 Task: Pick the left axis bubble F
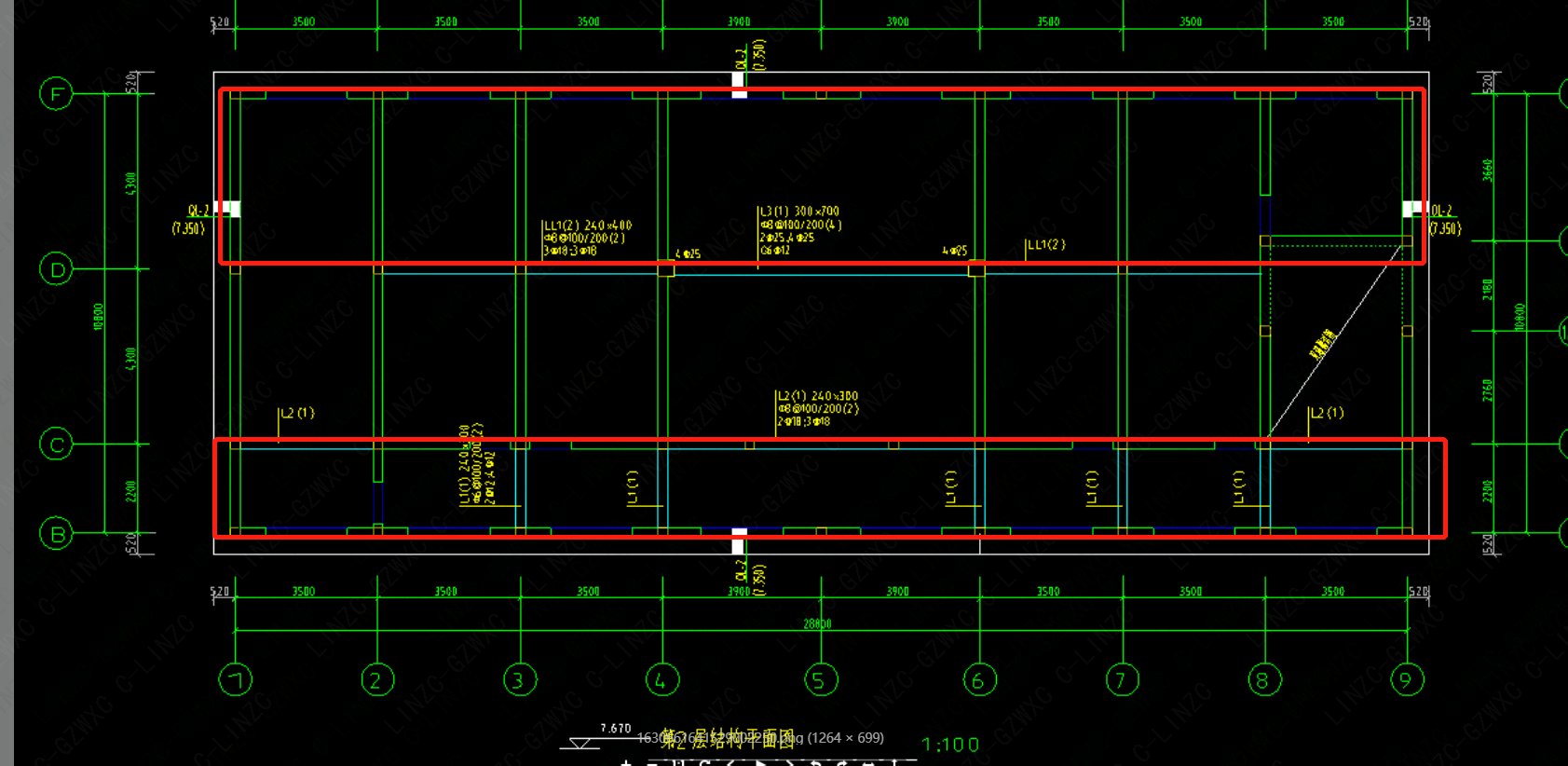click(57, 93)
